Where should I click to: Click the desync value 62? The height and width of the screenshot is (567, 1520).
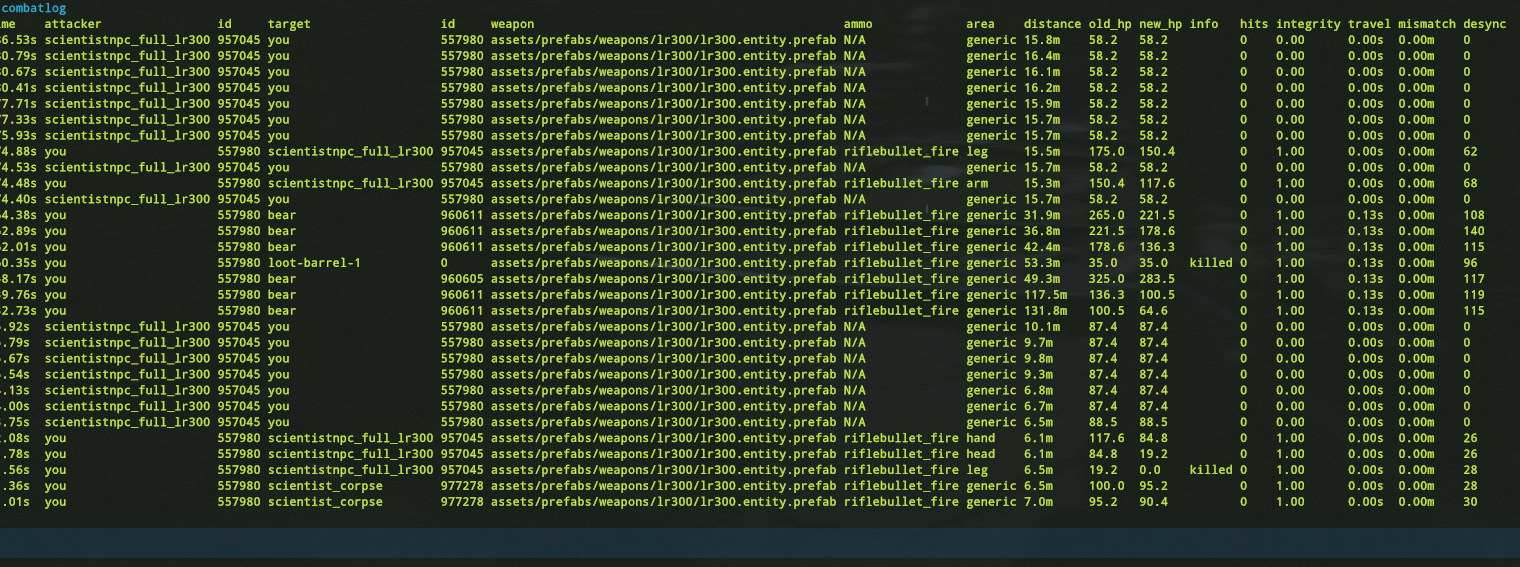[1470, 151]
